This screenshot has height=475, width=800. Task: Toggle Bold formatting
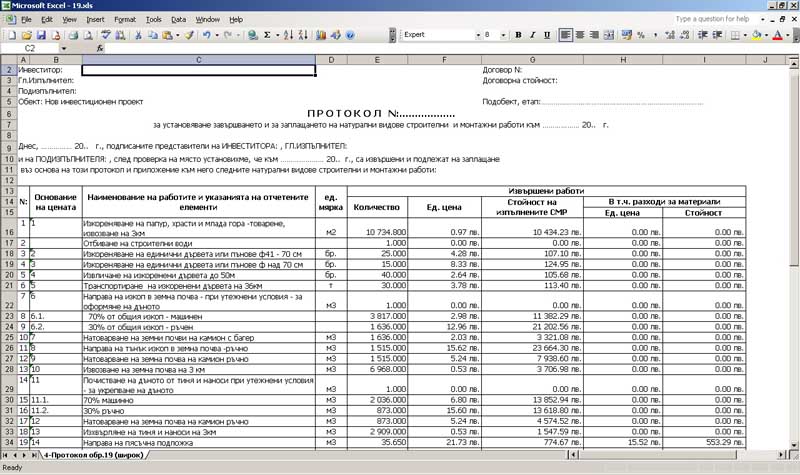coord(518,35)
